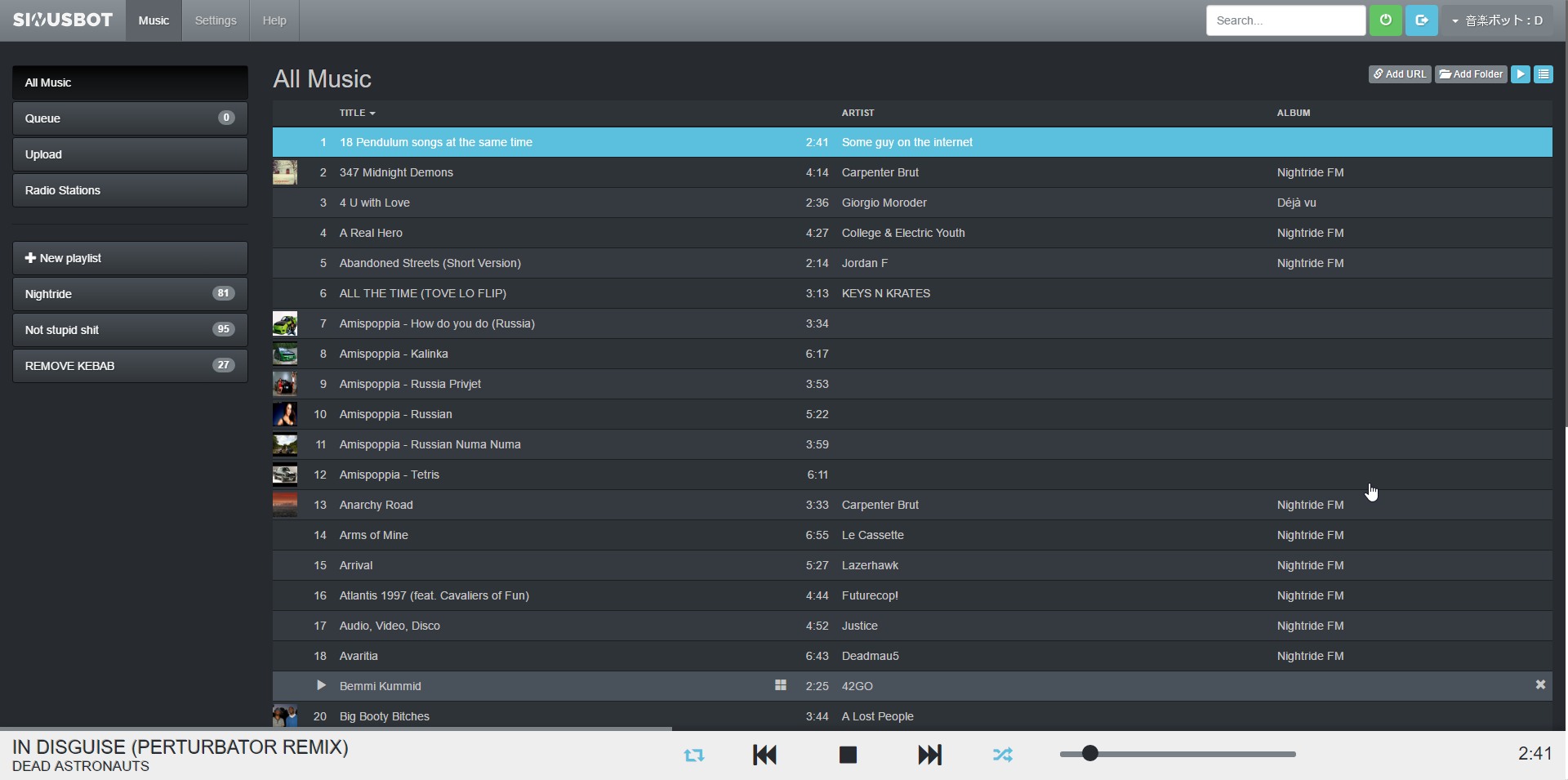
Task: Click the Add Folder button
Action: click(1471, 74)
